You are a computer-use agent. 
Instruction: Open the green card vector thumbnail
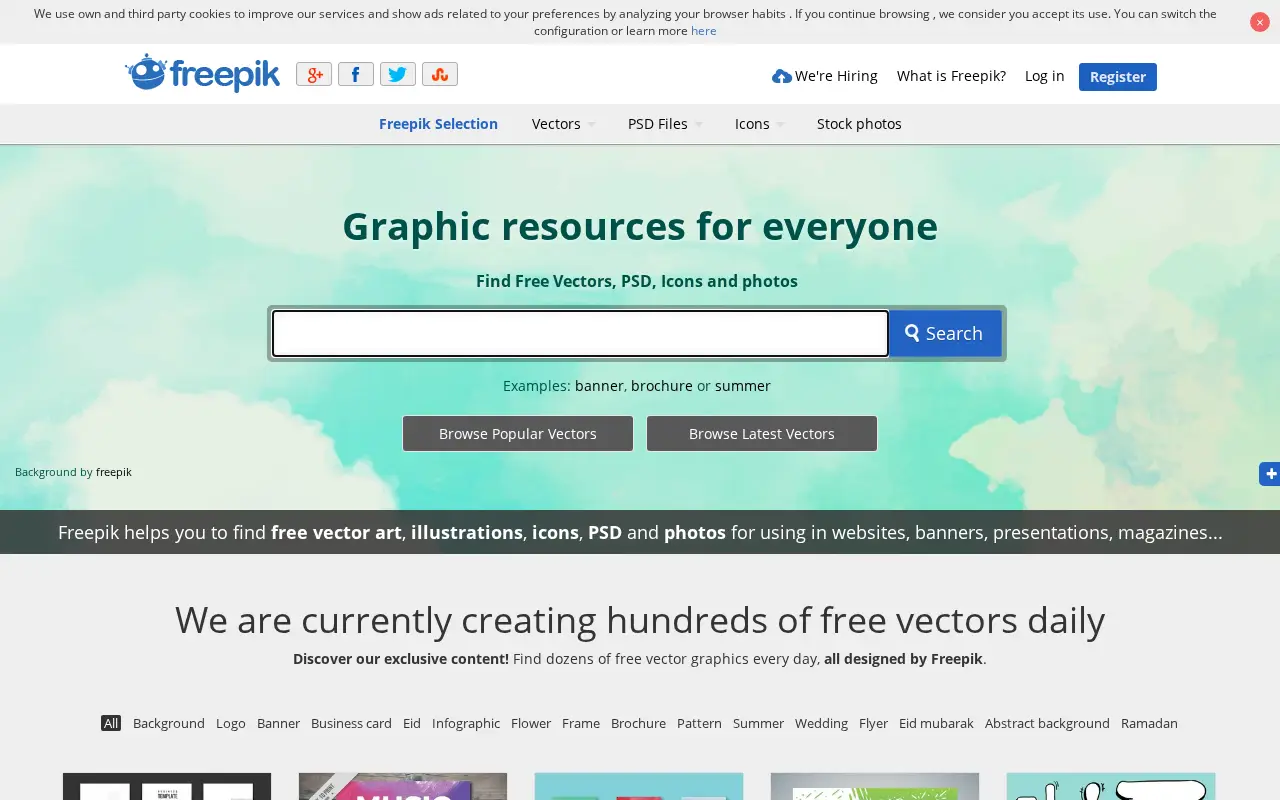[875, 786]
